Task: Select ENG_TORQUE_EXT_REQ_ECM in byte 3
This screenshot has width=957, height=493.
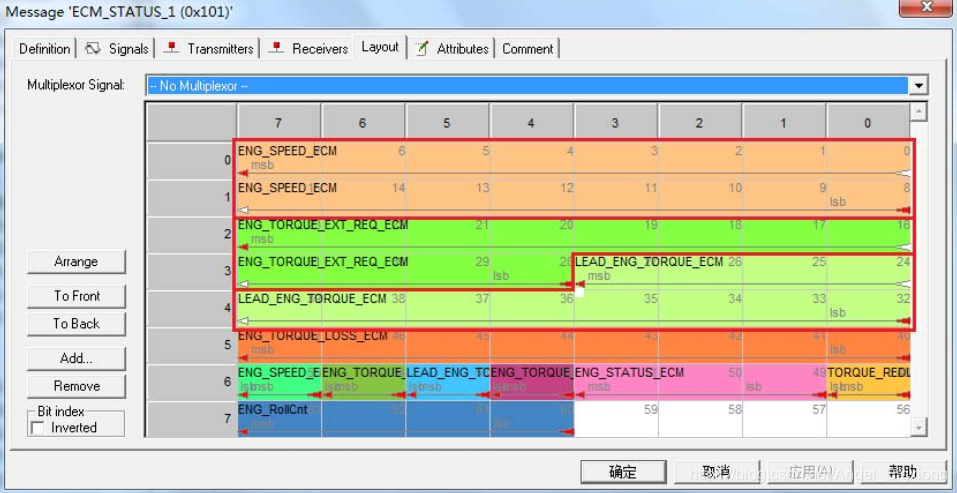Action: 405,272
